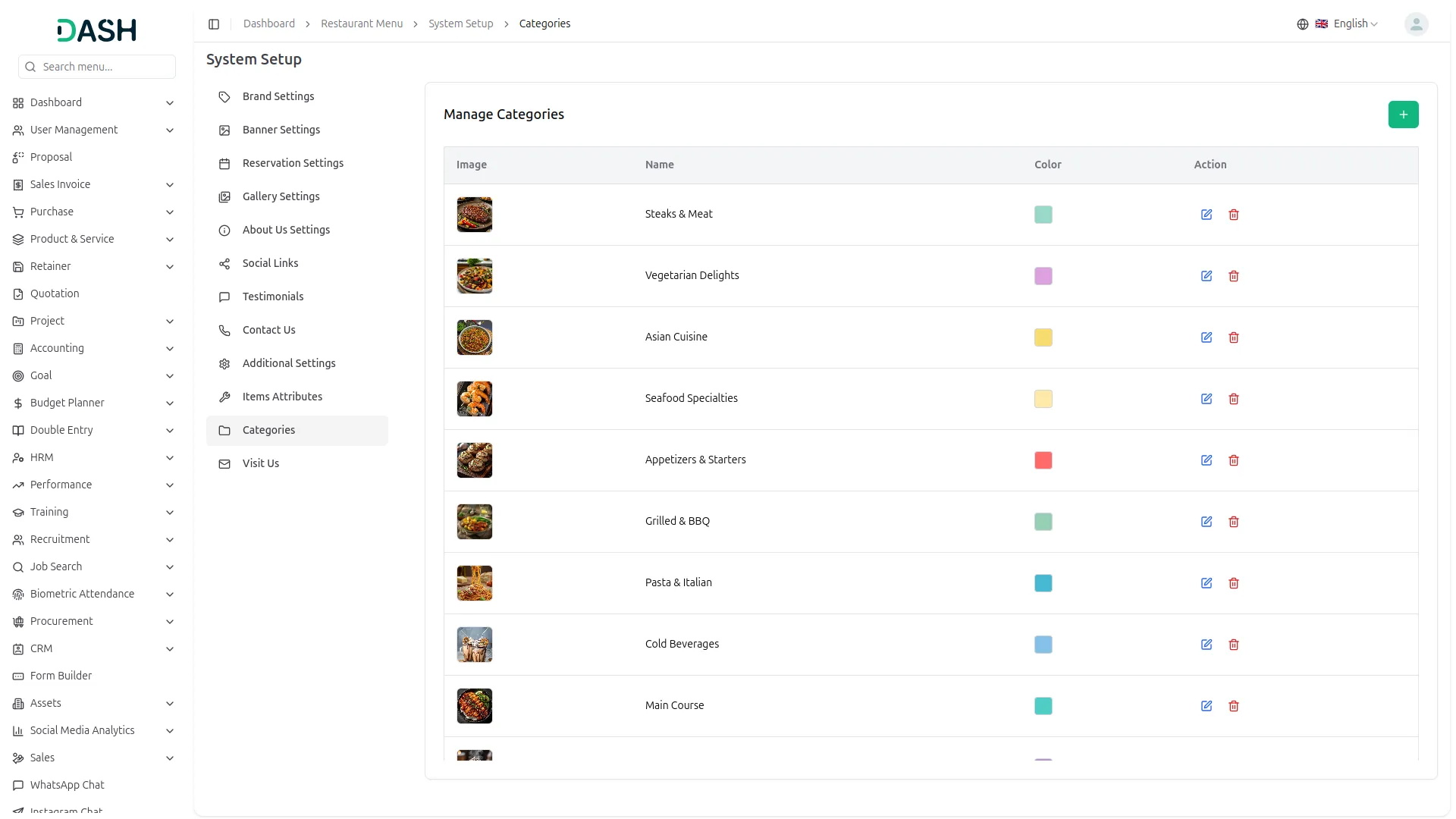Edit the Steaks & Meat category

tap(1207, 215)
